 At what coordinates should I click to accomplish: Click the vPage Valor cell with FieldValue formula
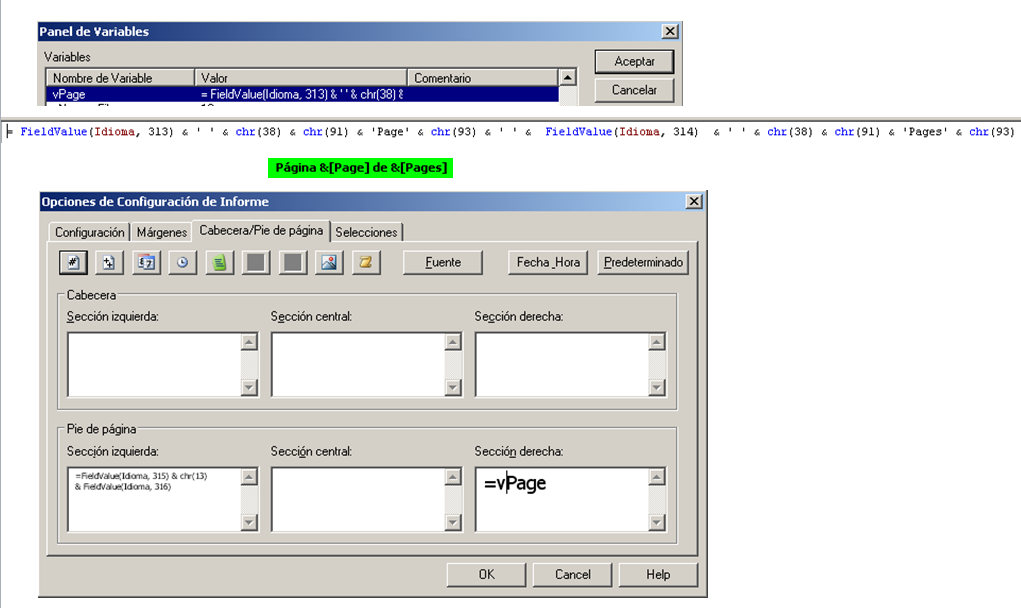301,94
